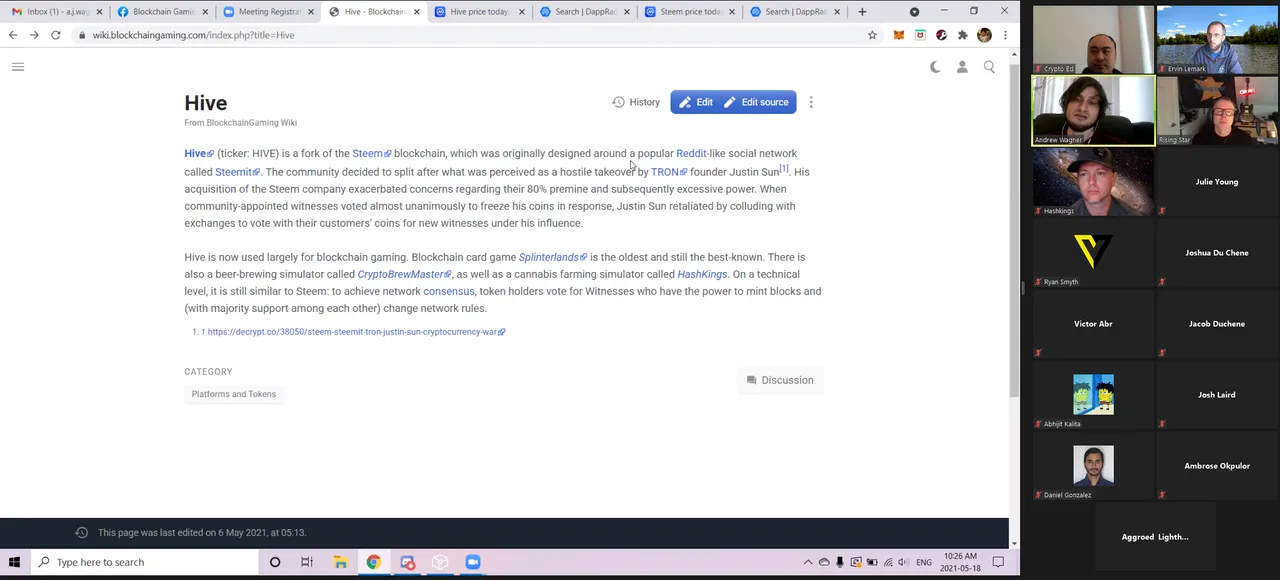The height and width of the screenshot is (580, 1280).
Task: Open Chrome three-dot menu
Action: 1005,35
